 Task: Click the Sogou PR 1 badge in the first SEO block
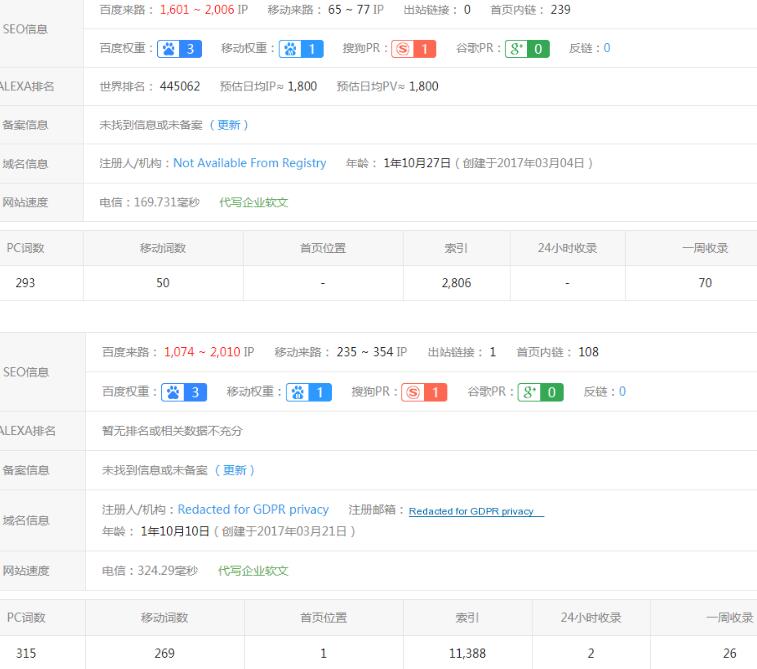[414, 48]
